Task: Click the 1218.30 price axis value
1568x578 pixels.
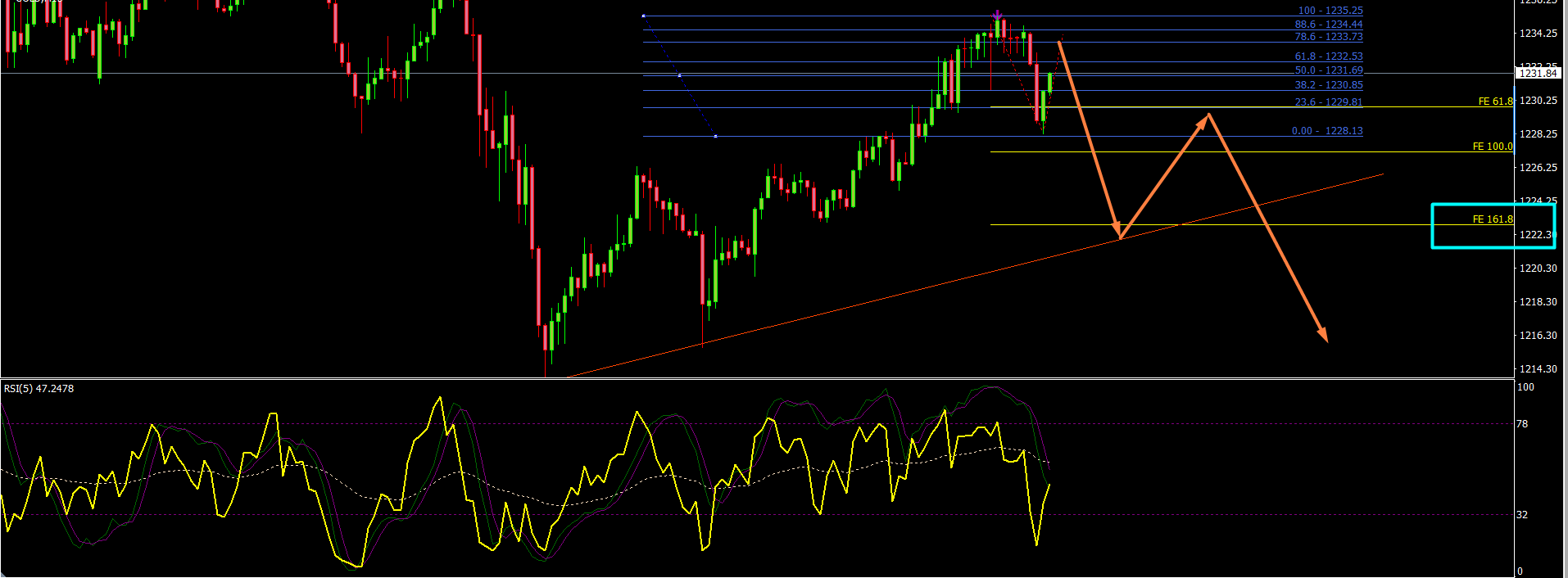Action: point(1538,302)
